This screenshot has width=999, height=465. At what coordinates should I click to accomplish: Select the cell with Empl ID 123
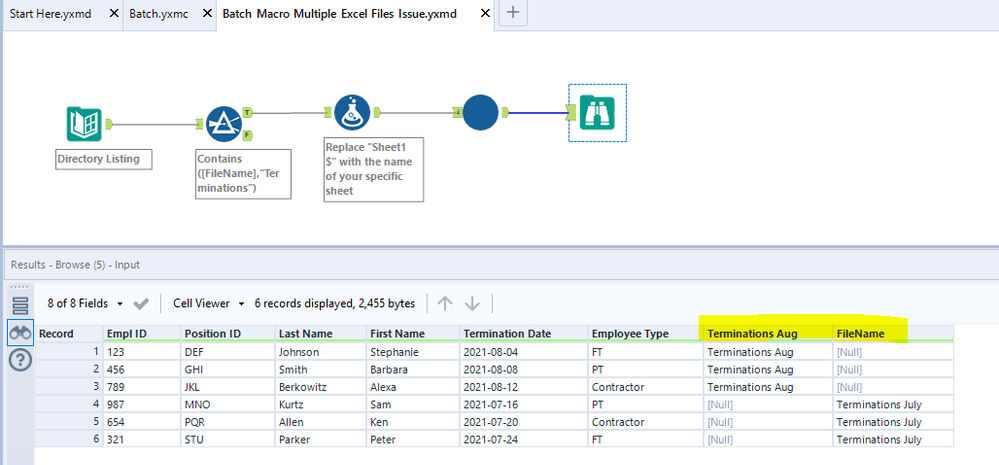click(x=142, y=352)
